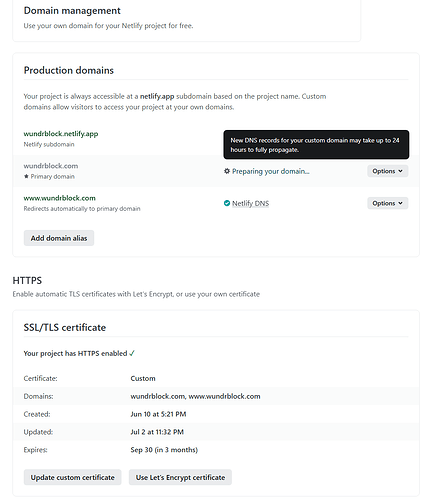424x500 pixels.
Task: Click the certificate Domains value row
Action: click(216, 396)
